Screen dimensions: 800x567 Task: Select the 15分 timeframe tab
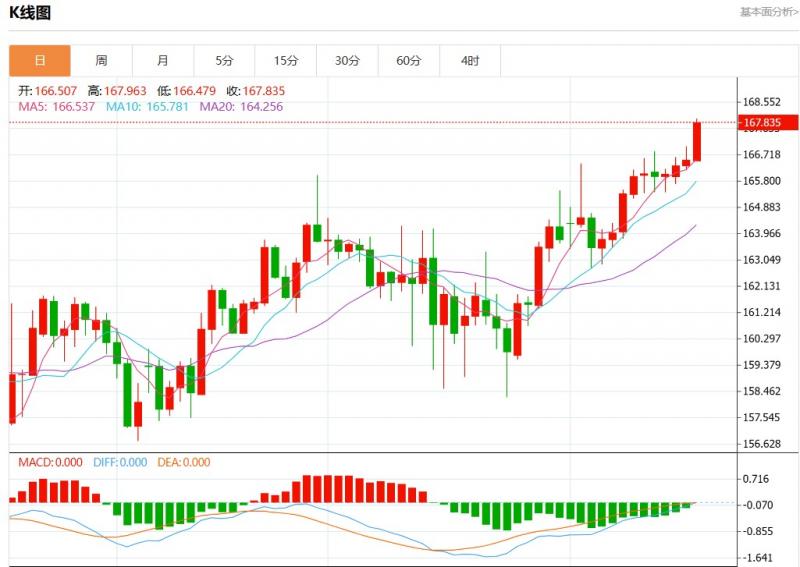pyautogui.click(x=286, y=61)
